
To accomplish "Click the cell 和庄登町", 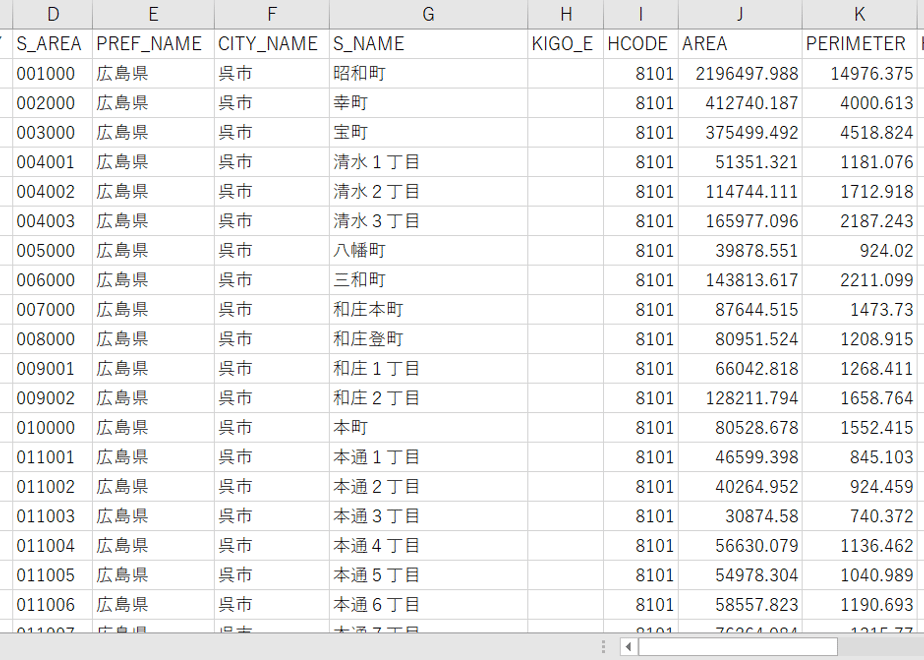I will click(x=428, y=339).
